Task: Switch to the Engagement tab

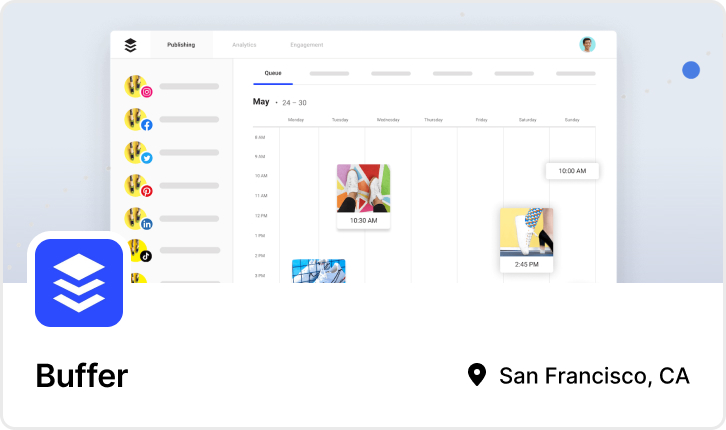Action: 307,45
